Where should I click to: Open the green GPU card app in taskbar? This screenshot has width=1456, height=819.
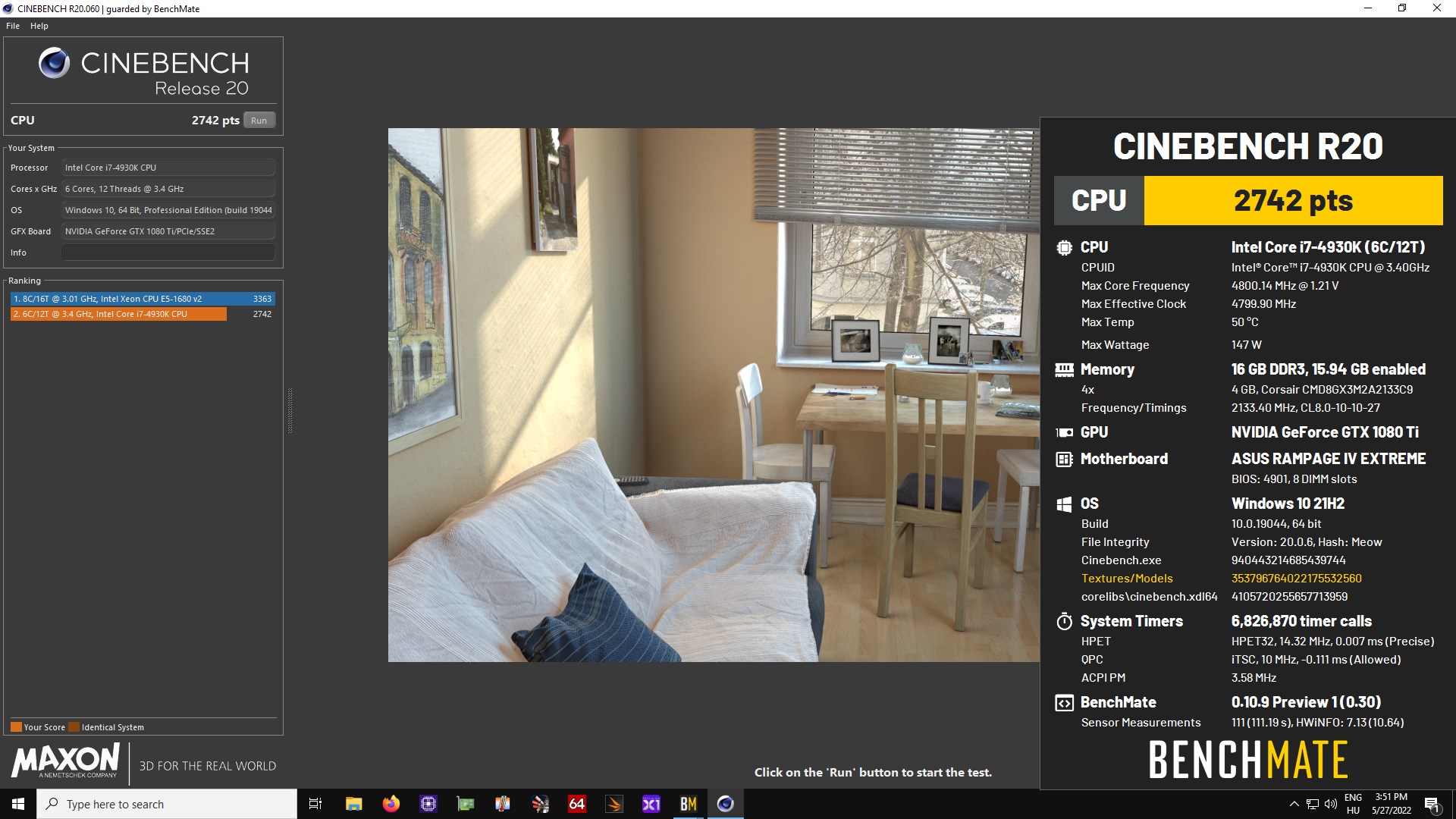click(465, 804)
